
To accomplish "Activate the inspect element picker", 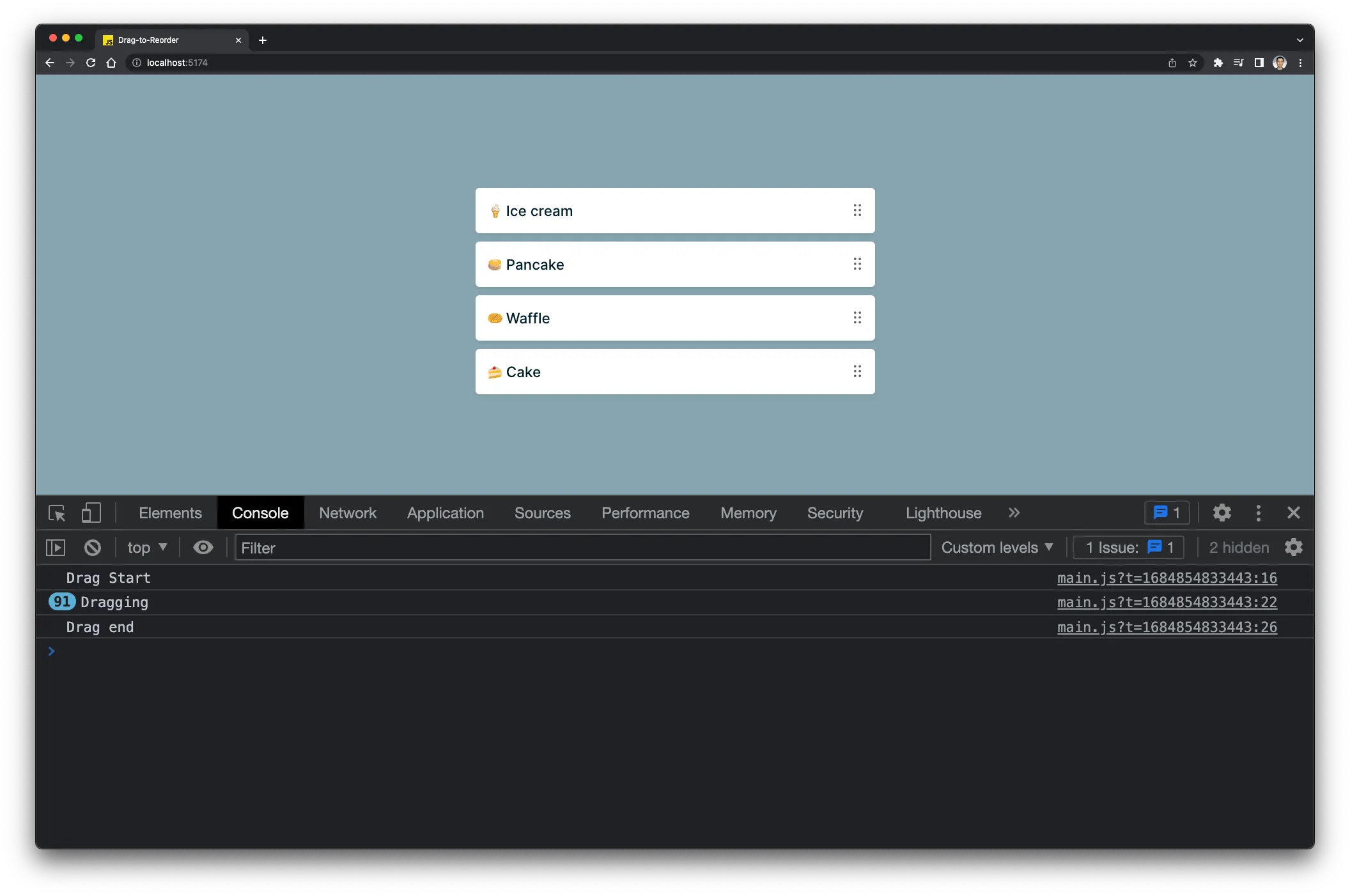I will coord(57,513).
